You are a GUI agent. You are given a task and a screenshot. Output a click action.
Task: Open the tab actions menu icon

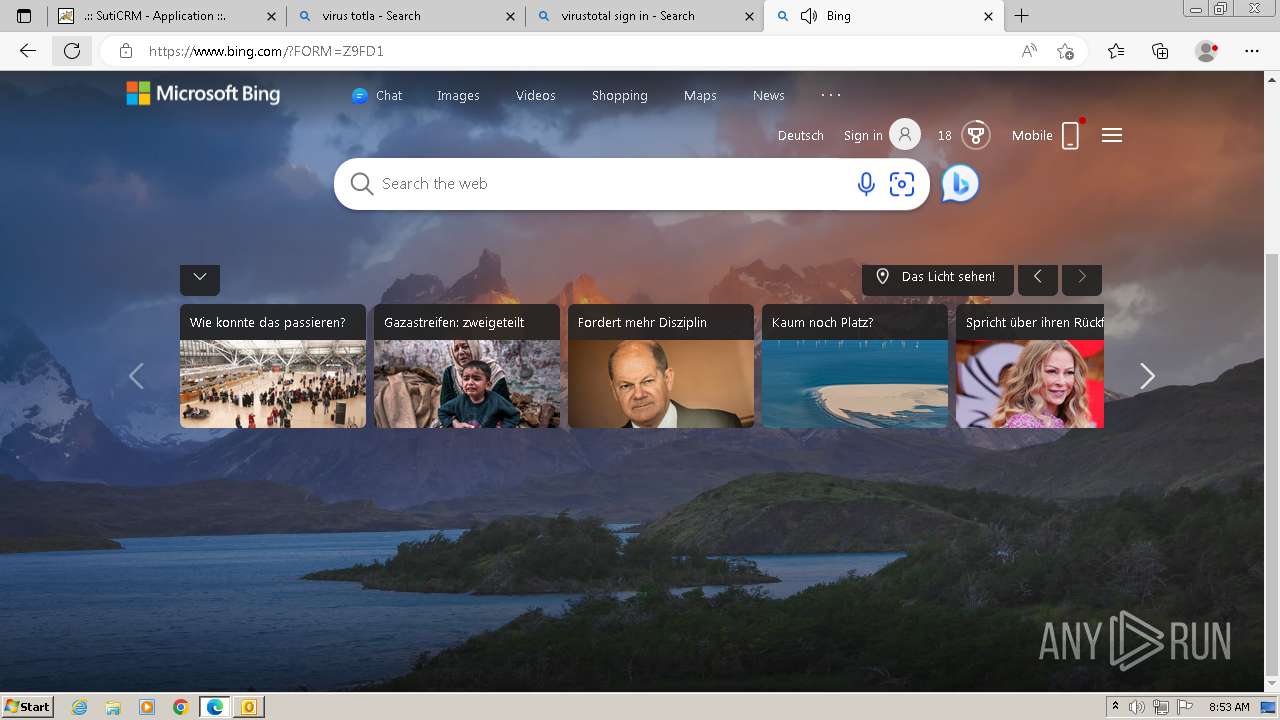click(24, 16)
